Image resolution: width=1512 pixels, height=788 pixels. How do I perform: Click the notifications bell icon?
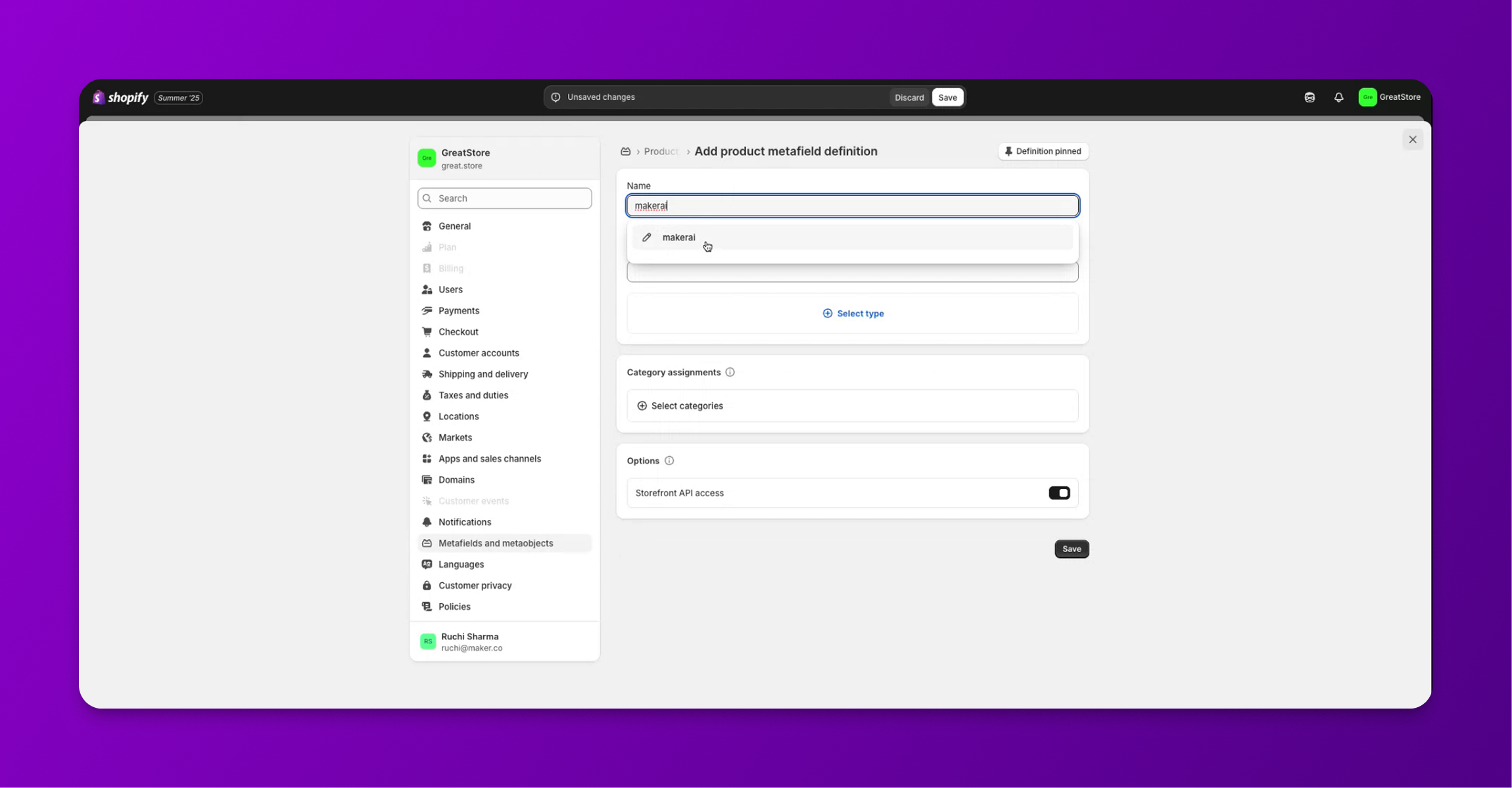tap(1338, 97)
